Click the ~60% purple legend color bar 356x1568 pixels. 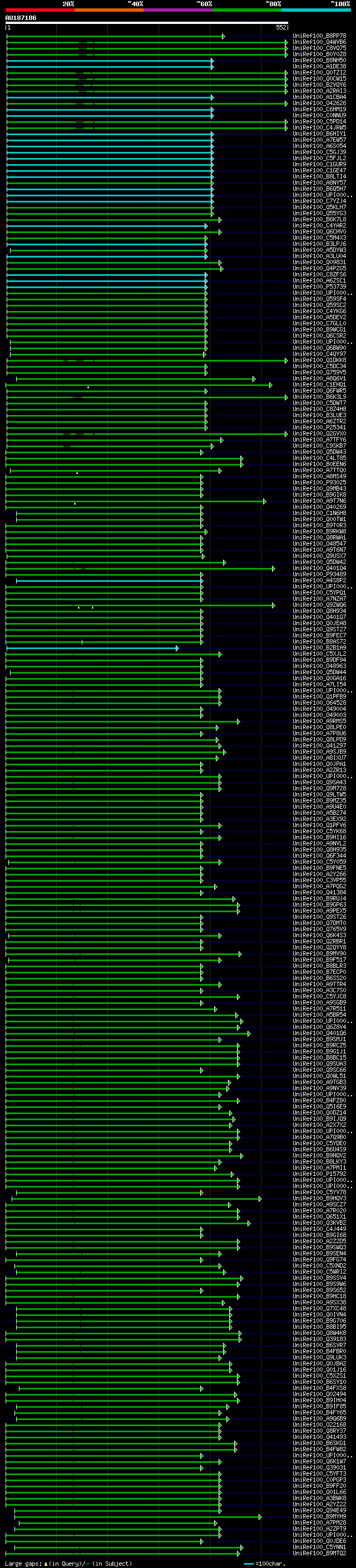(x=177, y=10)
